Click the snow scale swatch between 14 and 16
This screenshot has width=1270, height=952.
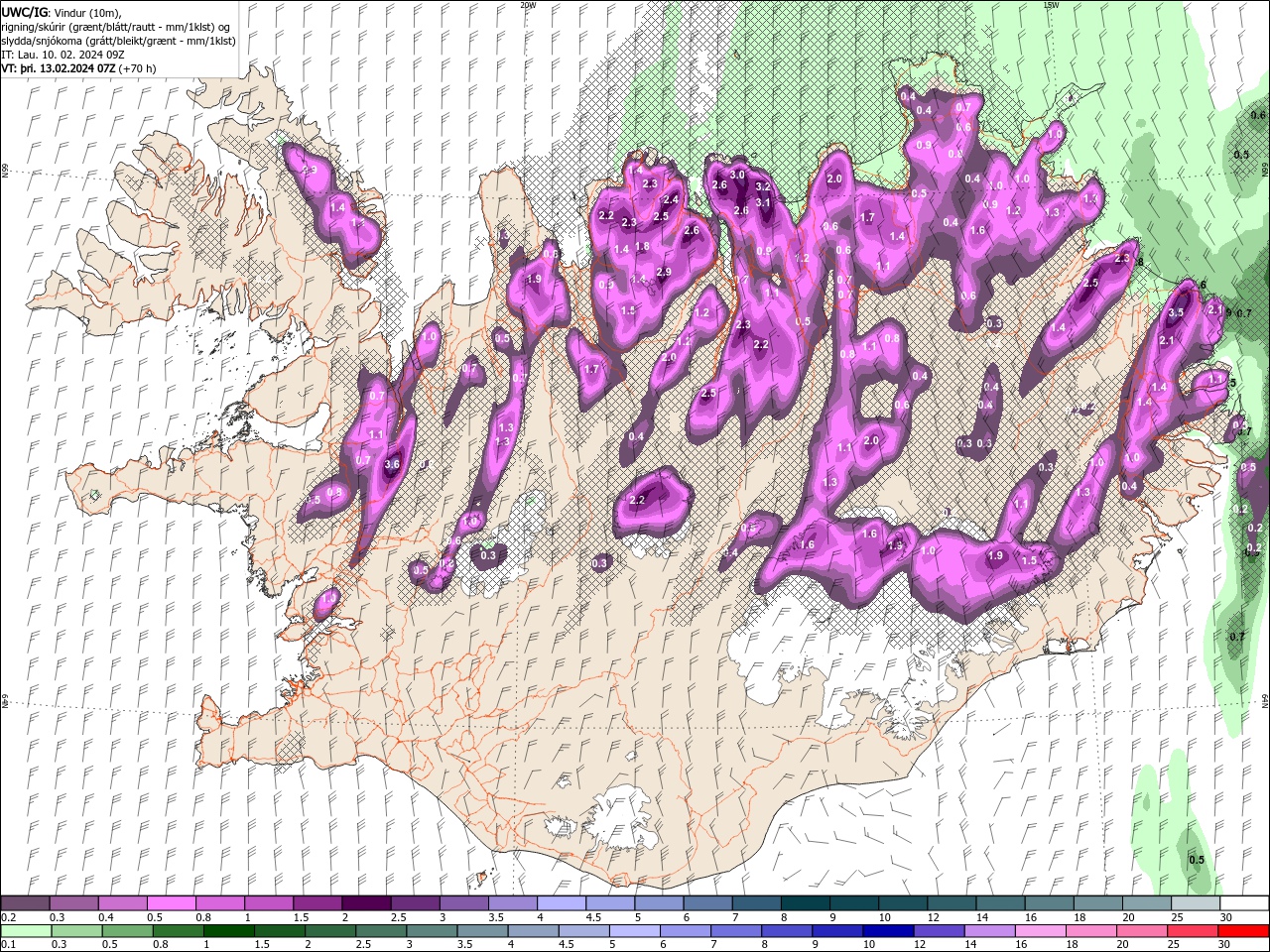tap(999, 903)
